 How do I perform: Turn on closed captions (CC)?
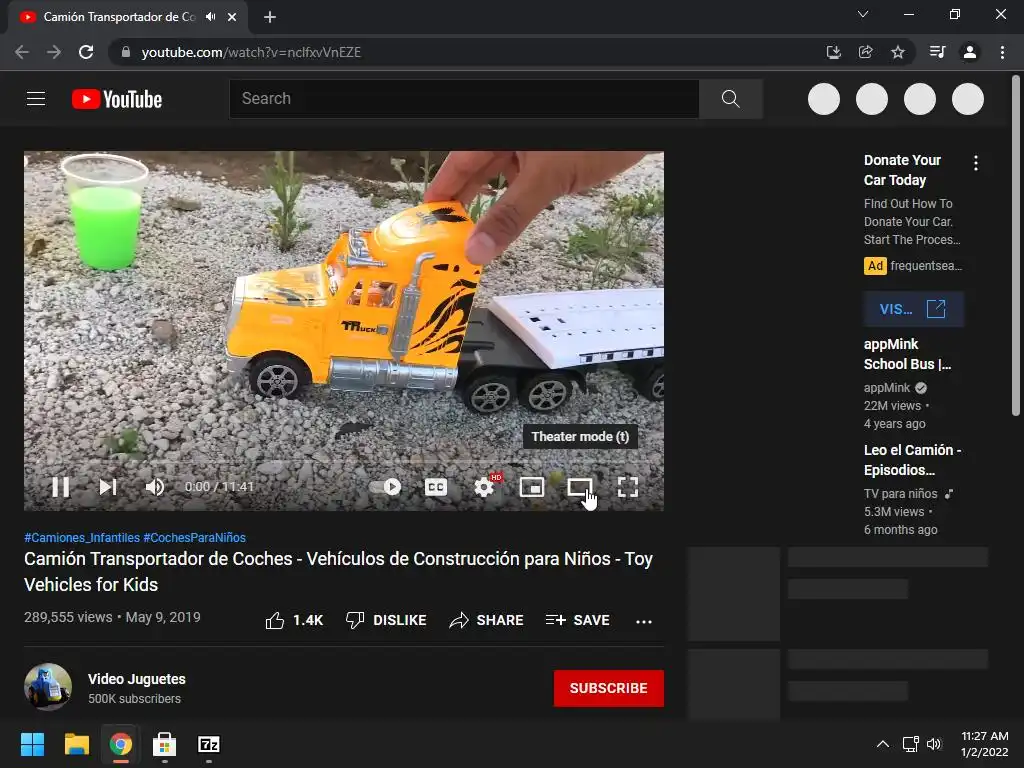tap(436, 487)
